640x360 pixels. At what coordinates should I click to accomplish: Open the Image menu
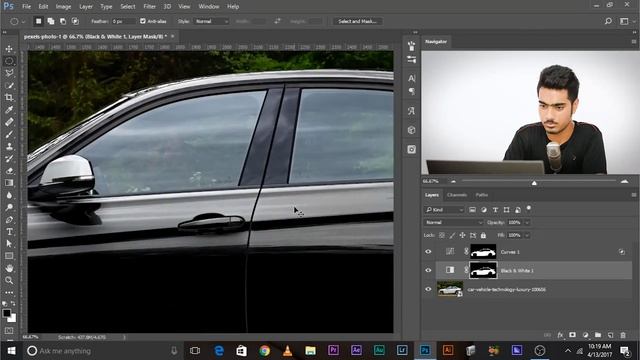point(63,7)
